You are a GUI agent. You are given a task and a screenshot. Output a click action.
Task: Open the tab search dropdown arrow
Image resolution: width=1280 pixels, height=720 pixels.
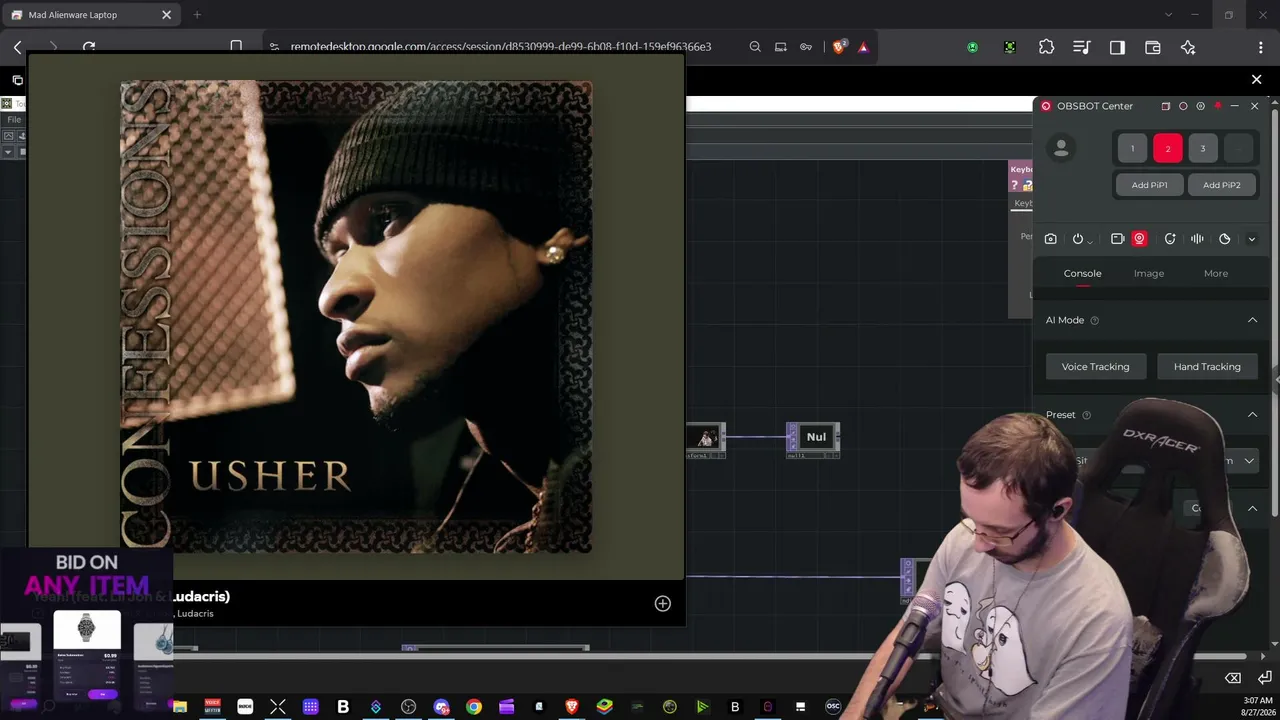(1168, 15)
